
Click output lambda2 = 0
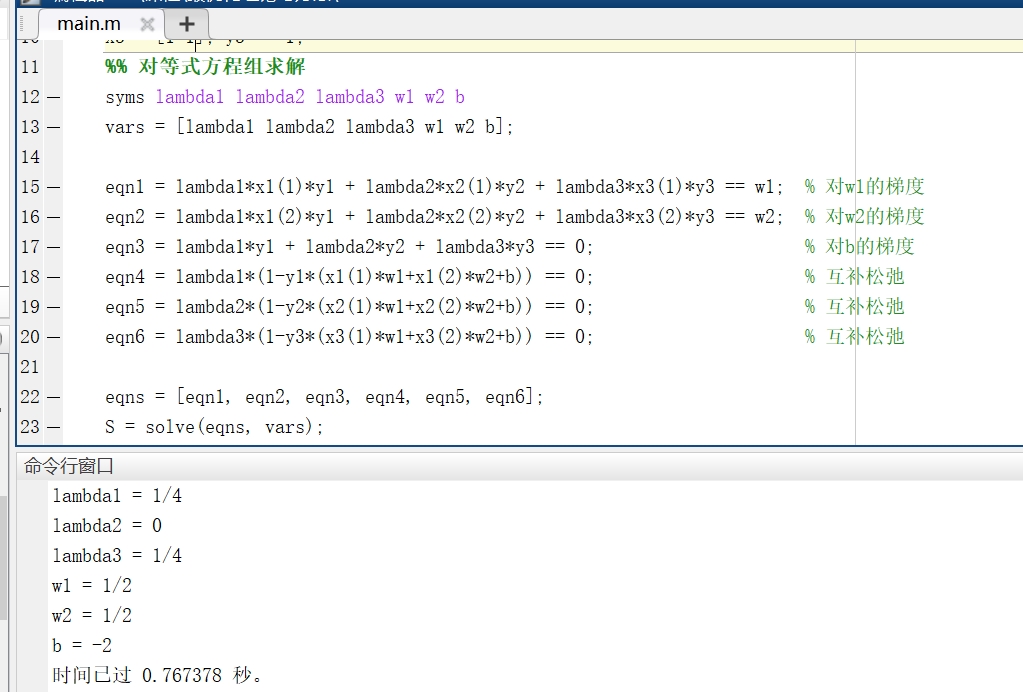coord(107,526)
